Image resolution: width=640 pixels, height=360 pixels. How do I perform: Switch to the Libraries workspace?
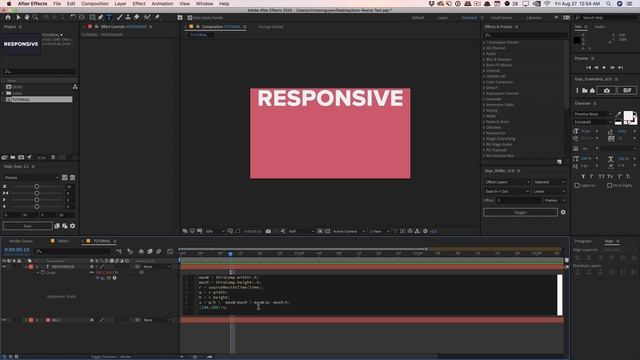pyautogui.click(x=534, y=18)
